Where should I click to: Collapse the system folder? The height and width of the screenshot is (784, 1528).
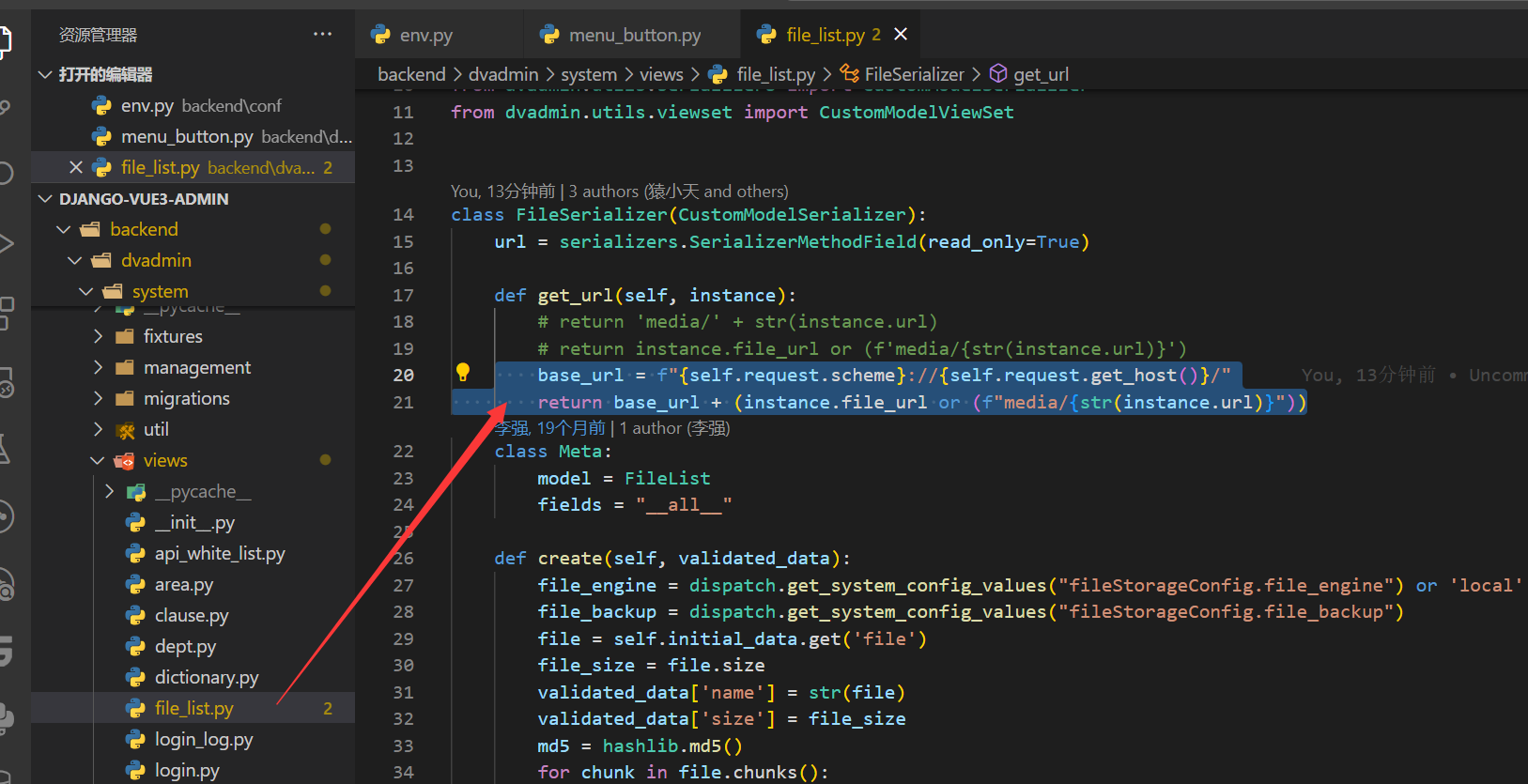(86, 292)
